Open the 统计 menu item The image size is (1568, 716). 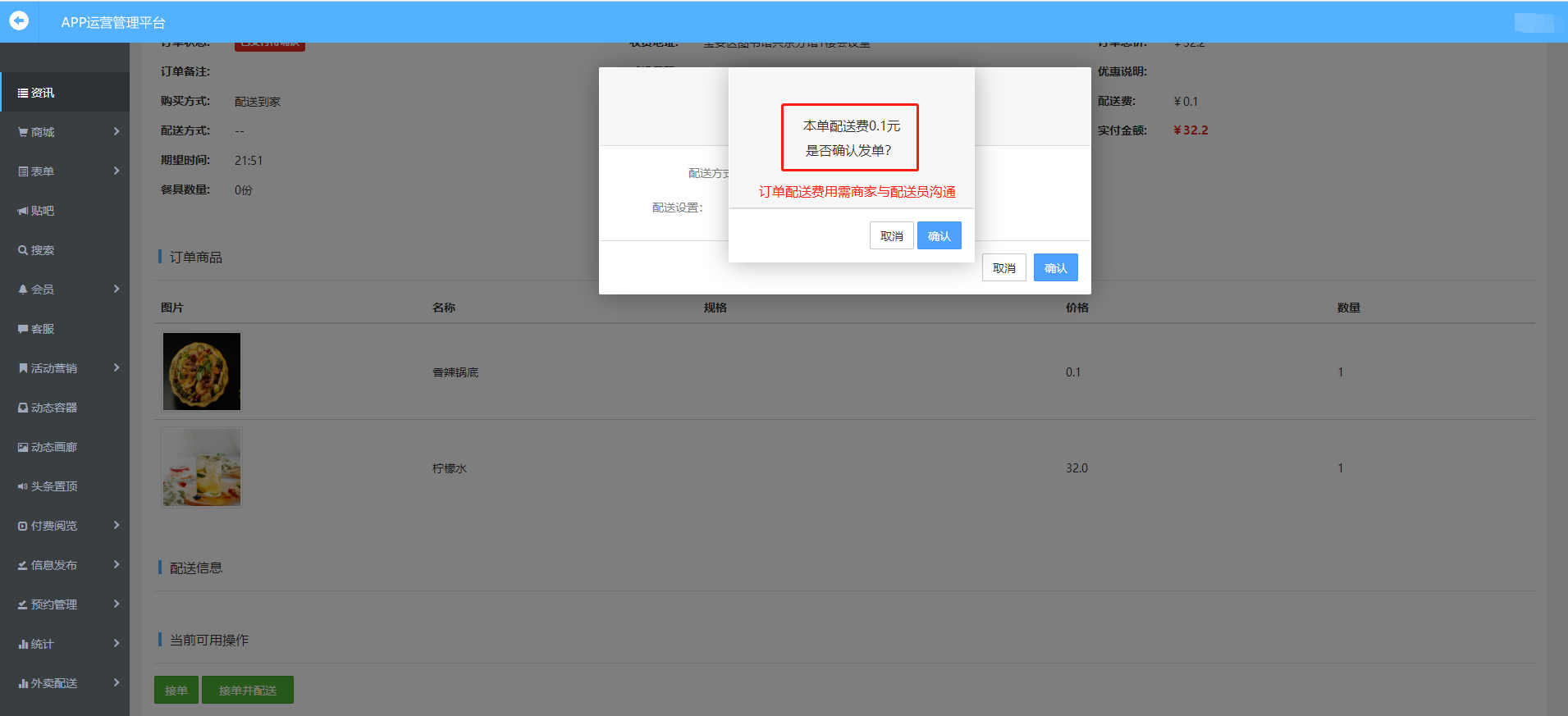click(43, 645)
